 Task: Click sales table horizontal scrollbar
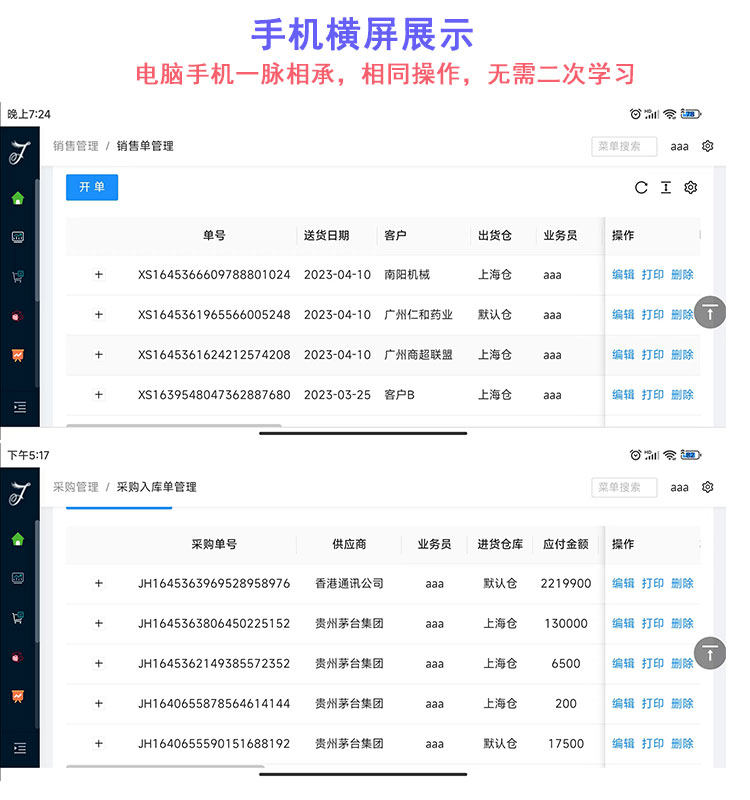point(173,425)
